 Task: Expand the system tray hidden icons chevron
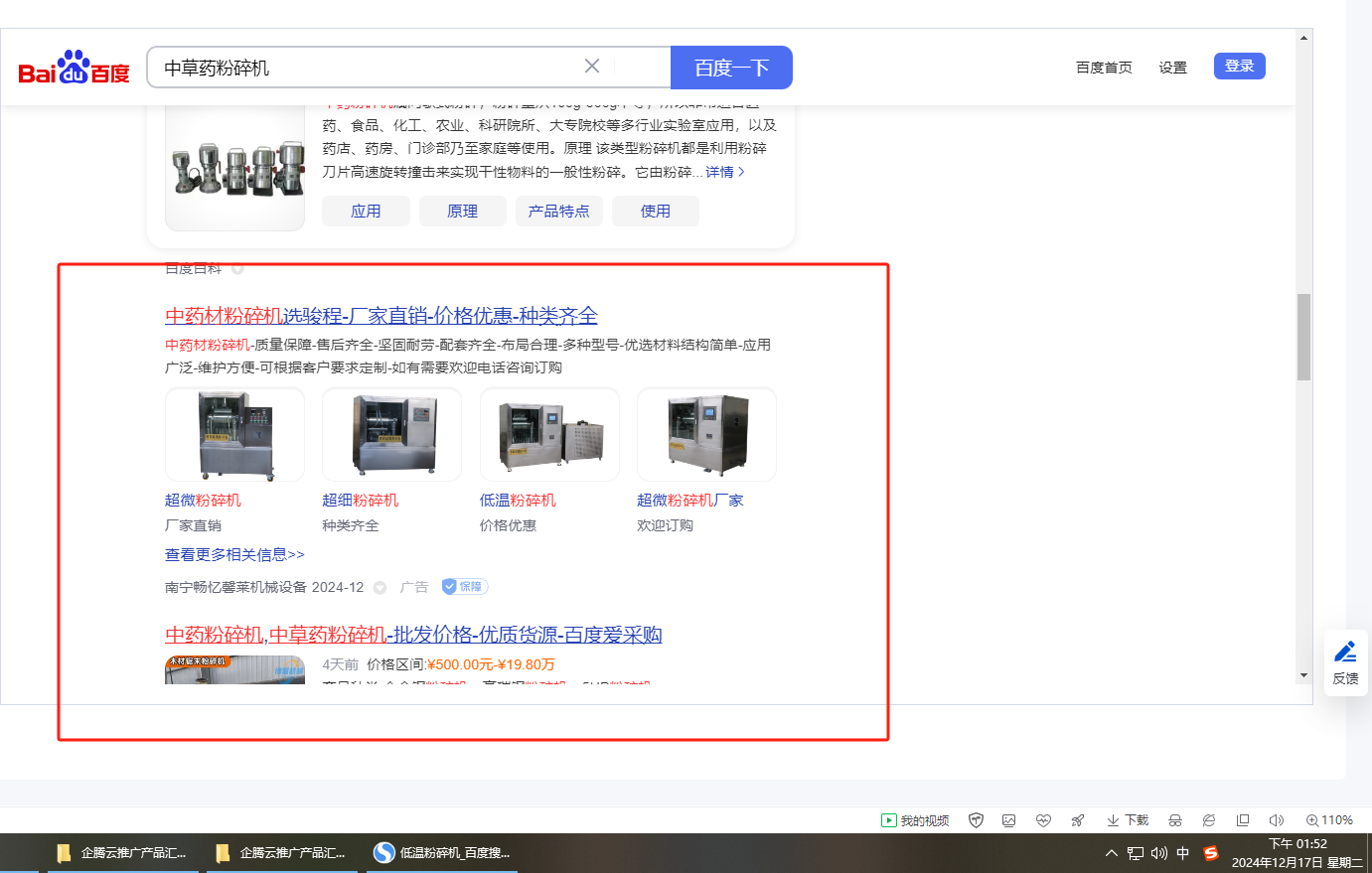tap(1111, 853)
